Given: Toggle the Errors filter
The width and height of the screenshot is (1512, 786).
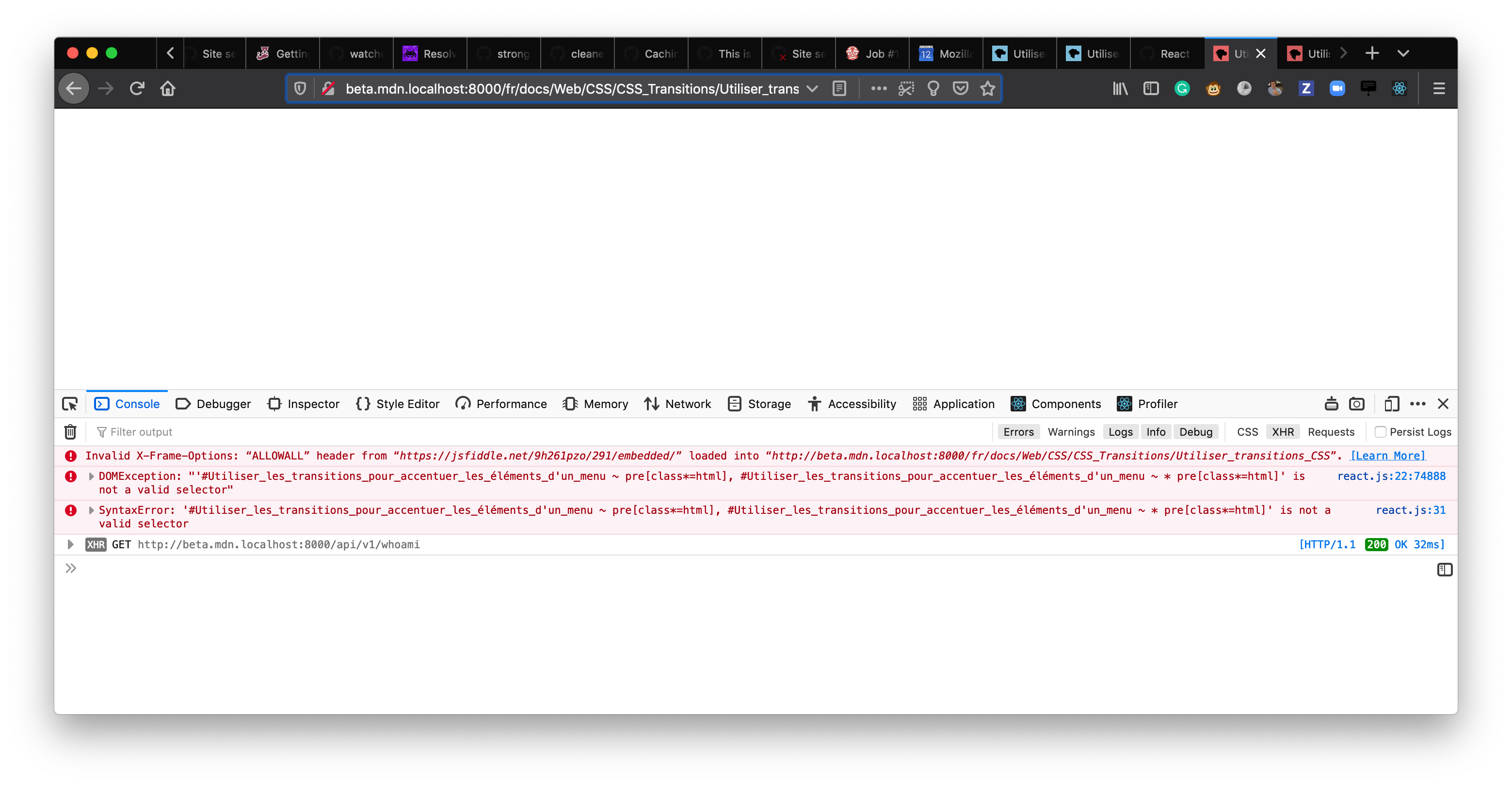Looking at the screenshot, I should click(x=1018, y=432).
